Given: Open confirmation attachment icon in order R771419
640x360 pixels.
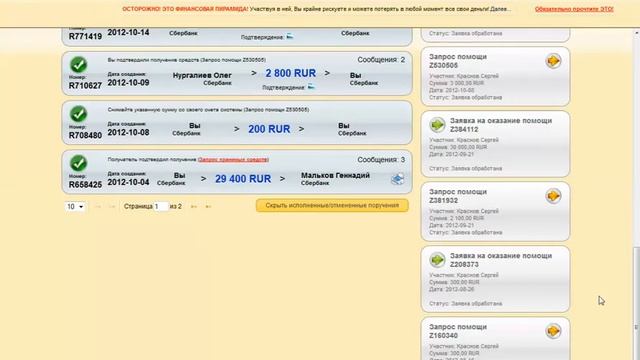Looking at the screenshot, I should pyautogui.click(x=290, y=36).
